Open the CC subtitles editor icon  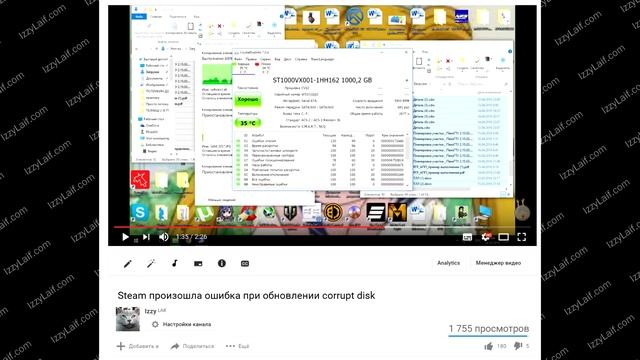245,264
